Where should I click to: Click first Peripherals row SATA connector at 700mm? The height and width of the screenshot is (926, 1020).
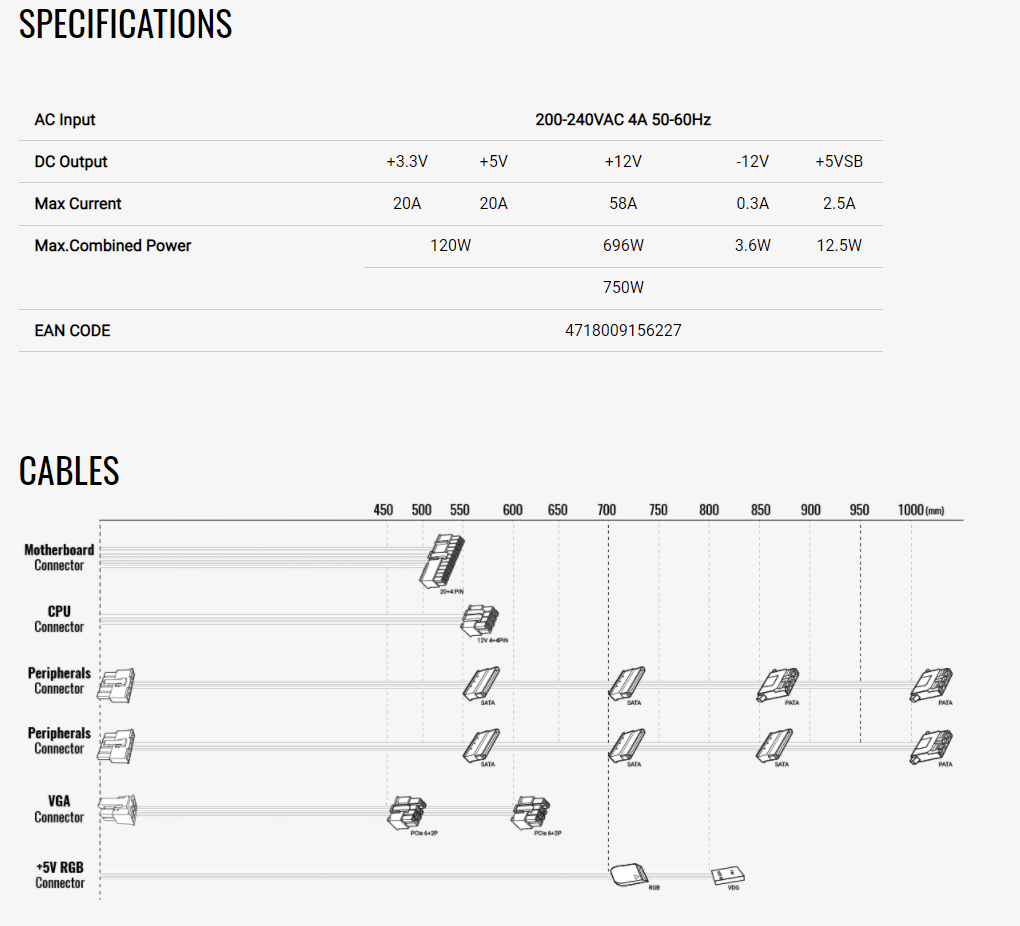point(626,683)
